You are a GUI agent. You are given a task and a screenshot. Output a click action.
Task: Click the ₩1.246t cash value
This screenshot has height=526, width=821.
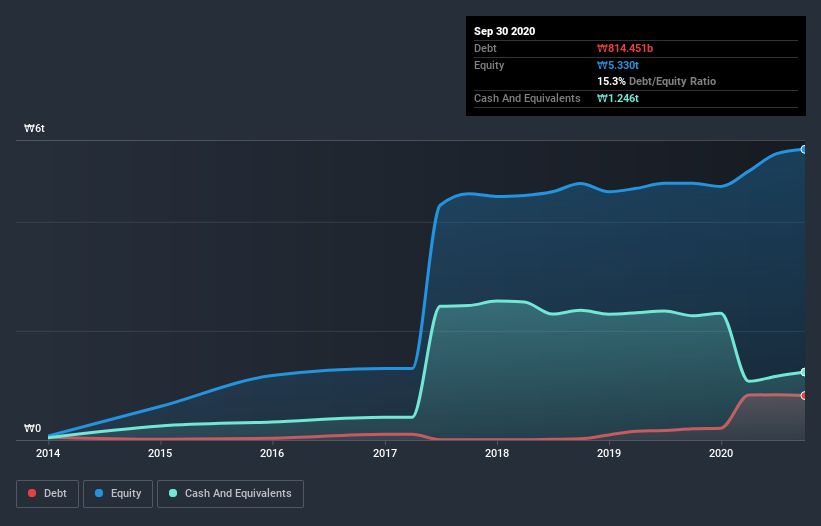tap(618, 98)
